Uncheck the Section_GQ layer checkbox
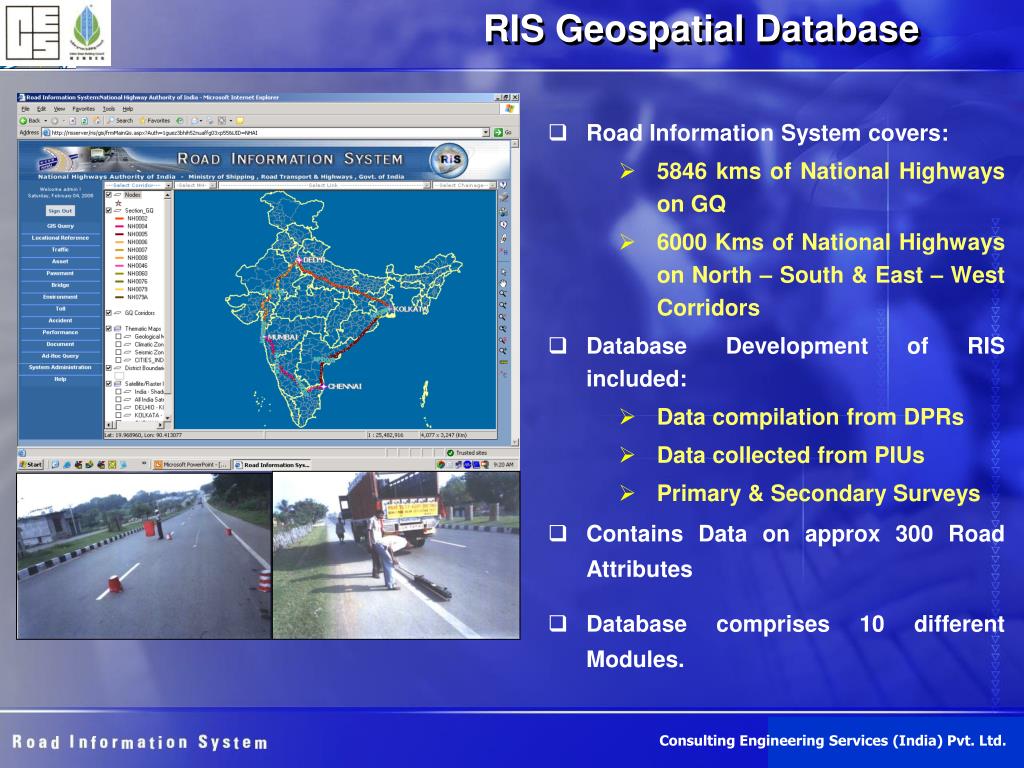 [x=109, y=211]
